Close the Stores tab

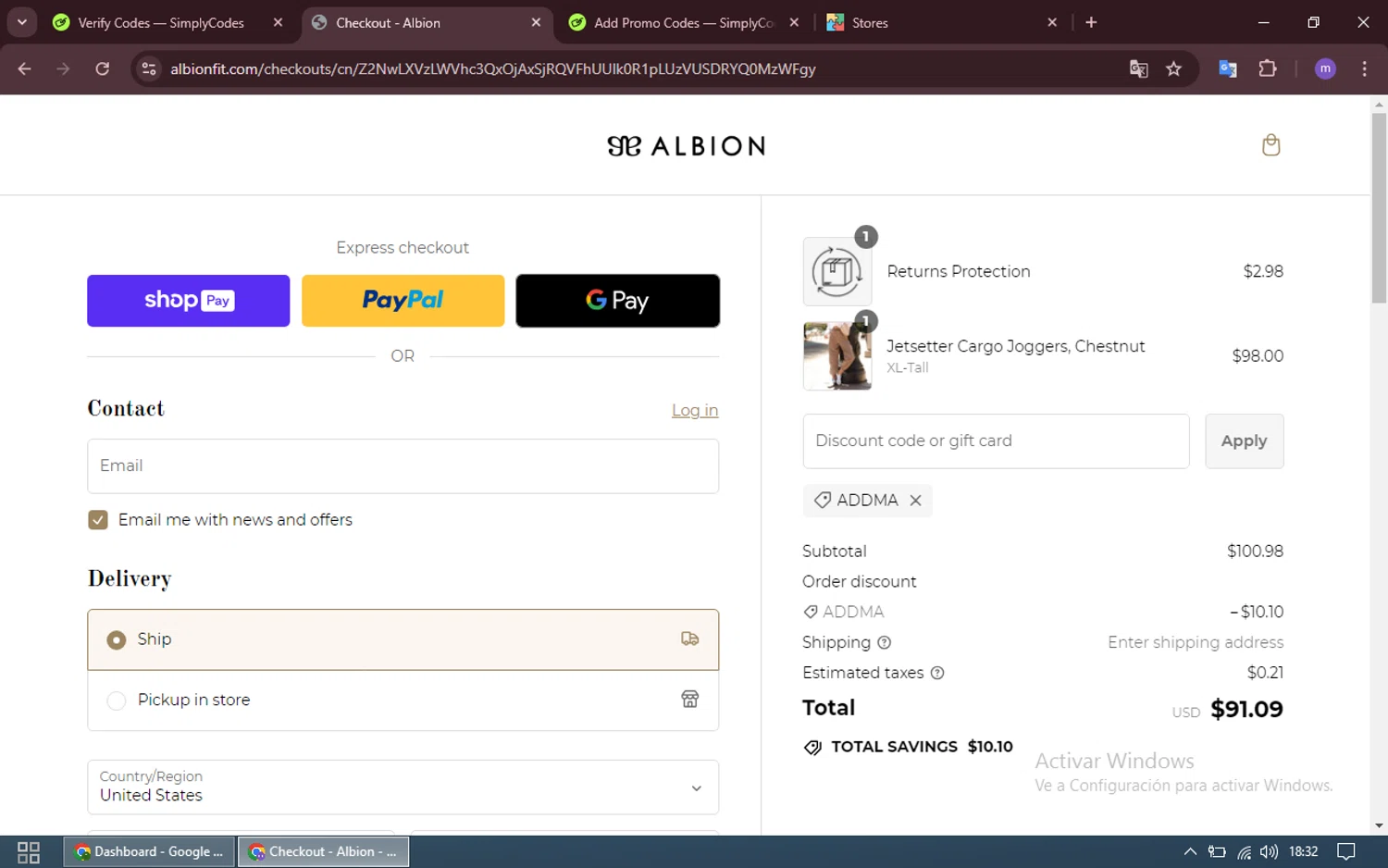point(1052,22)
